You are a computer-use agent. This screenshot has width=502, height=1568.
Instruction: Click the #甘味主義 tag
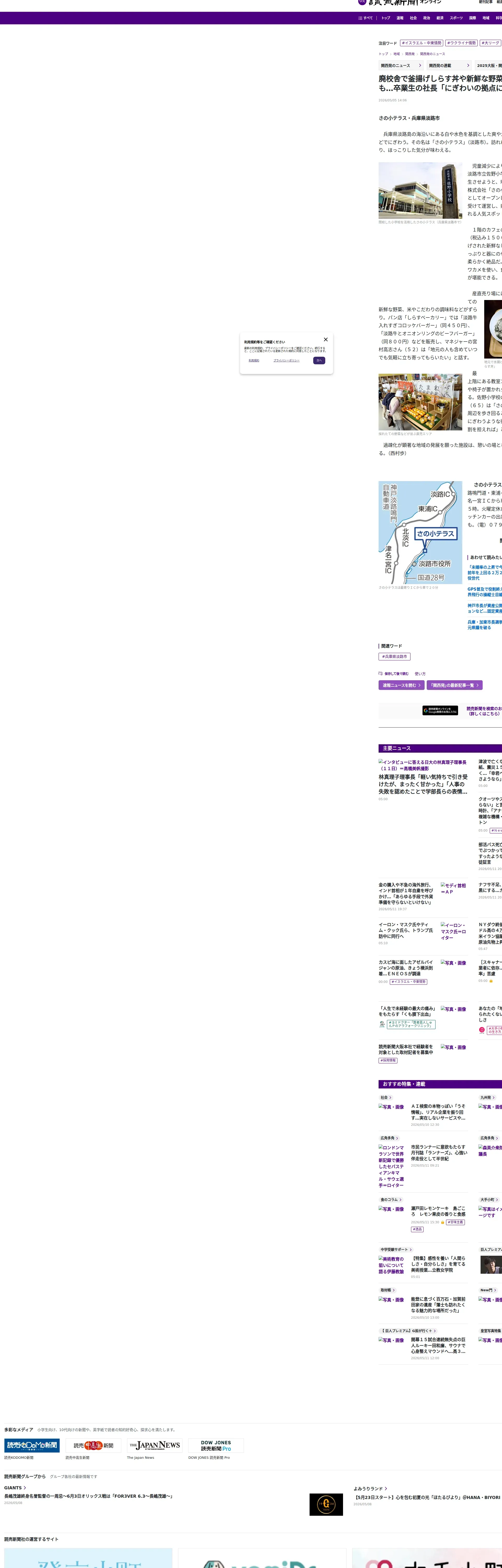coord(456,1222)
